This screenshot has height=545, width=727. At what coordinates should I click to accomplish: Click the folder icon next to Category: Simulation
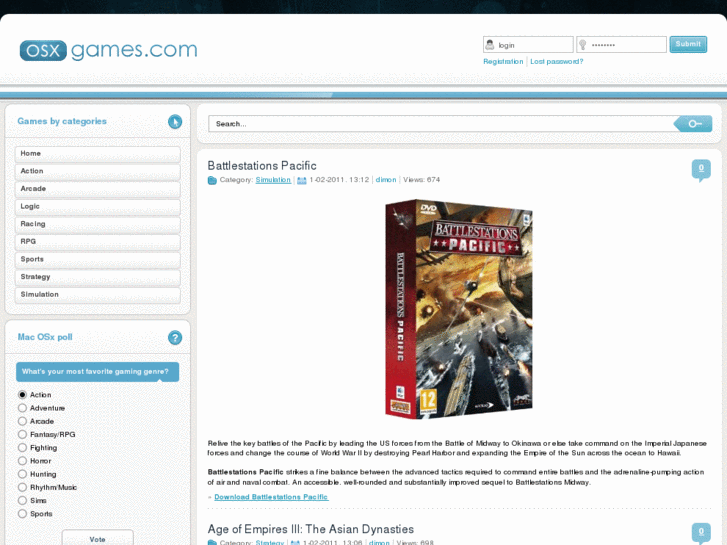tap(212, 180)
